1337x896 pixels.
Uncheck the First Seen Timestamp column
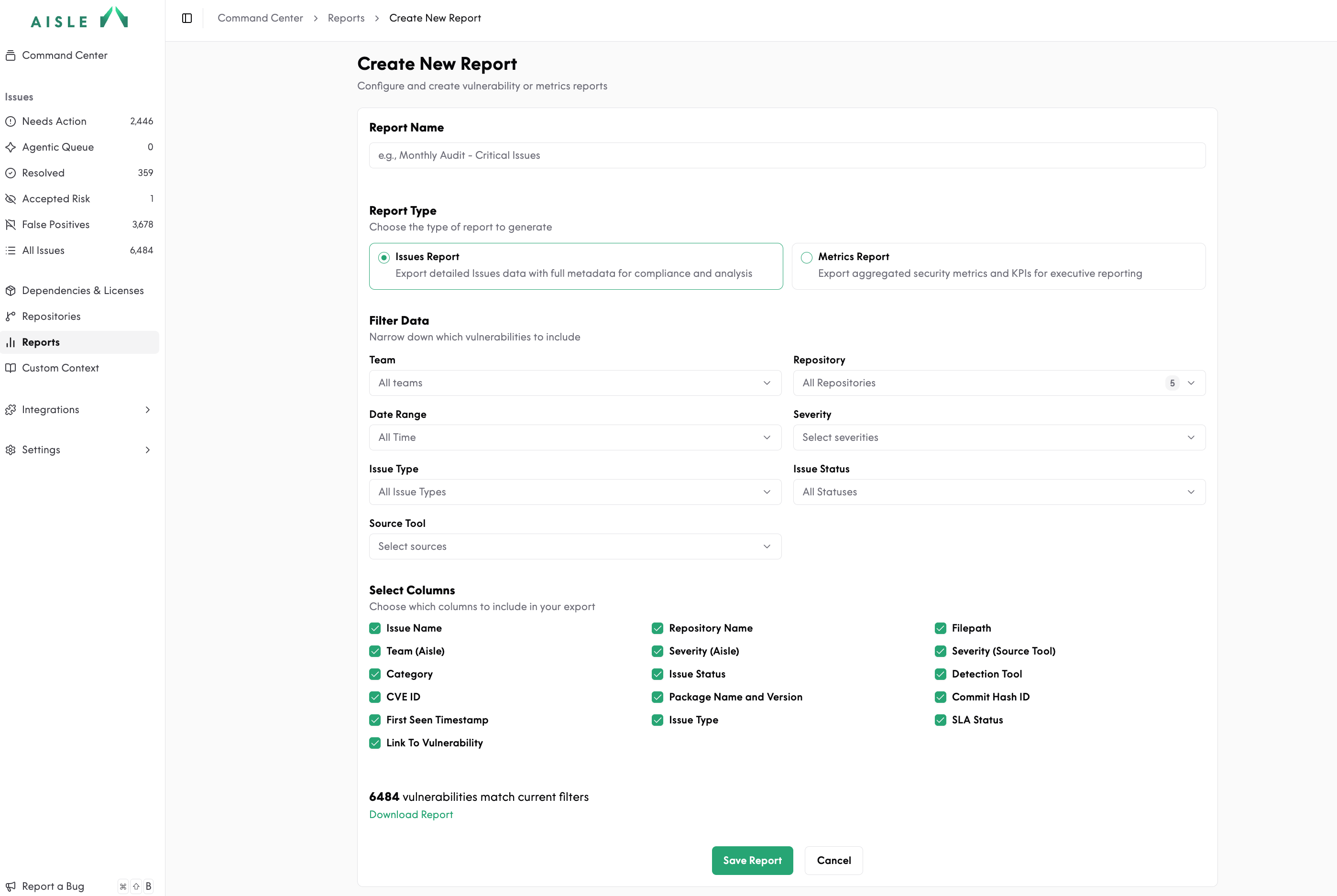click(x=375, y=720)
